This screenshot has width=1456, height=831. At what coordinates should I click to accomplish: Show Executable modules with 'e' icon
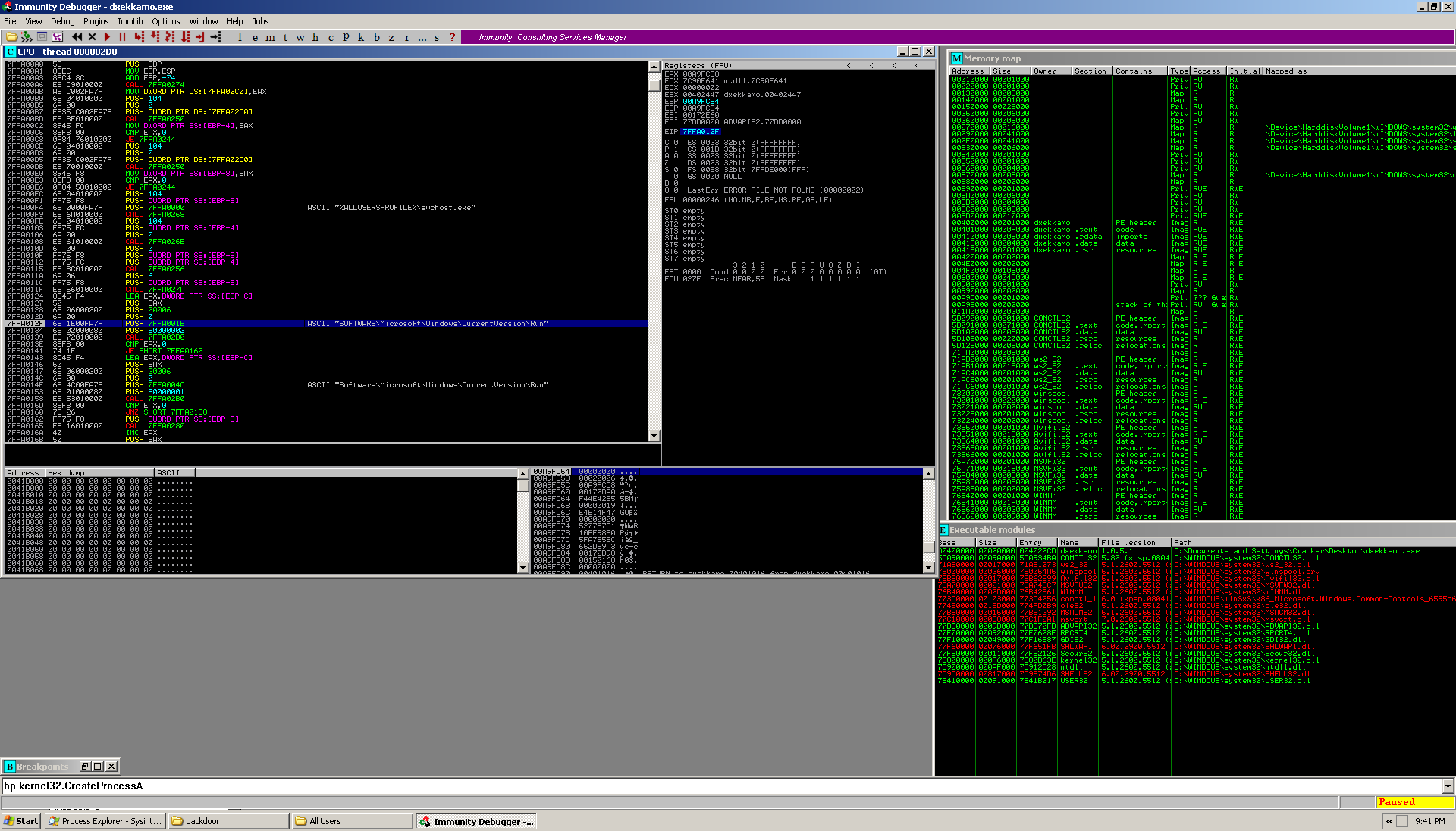click(255, 36)
